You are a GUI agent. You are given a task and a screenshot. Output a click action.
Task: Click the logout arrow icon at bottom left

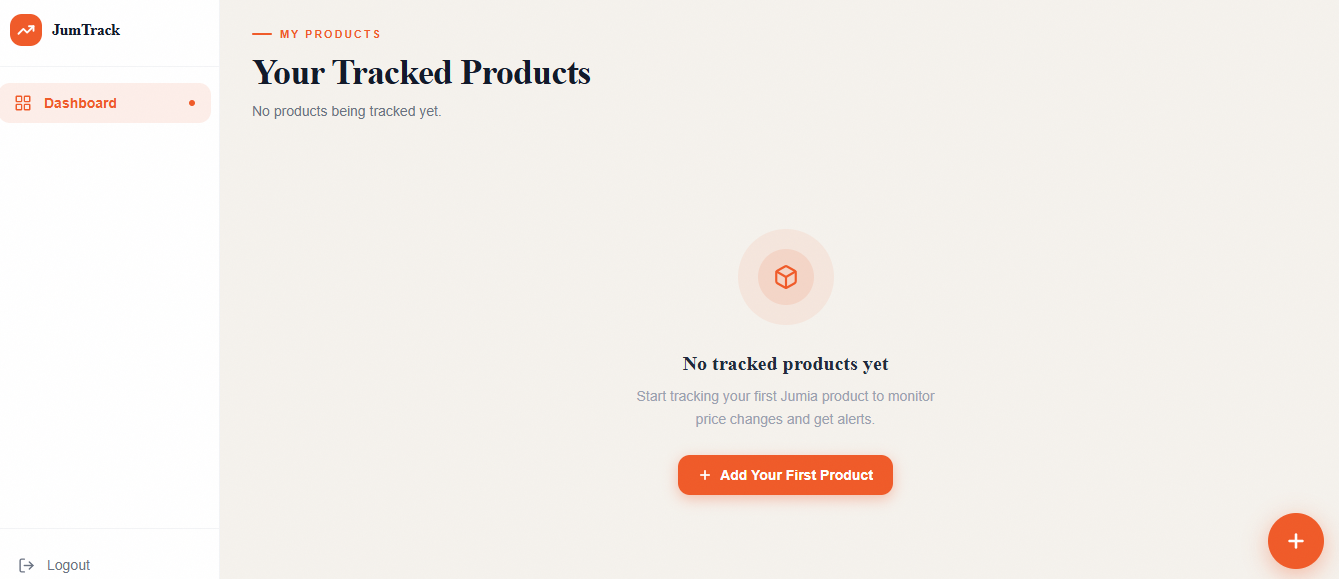coord(24,565)
